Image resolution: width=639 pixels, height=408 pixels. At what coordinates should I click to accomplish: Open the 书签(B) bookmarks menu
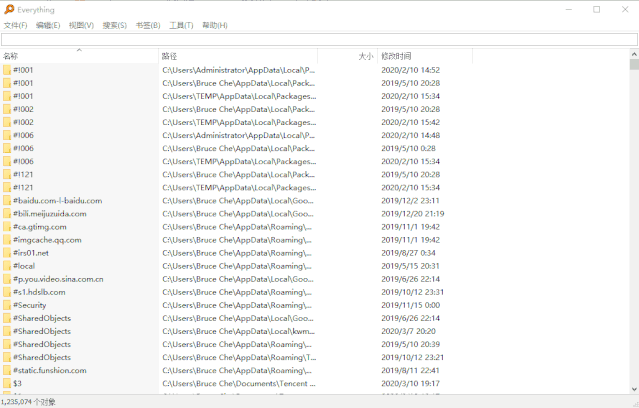pyautogui.click(x=147, y=25)
